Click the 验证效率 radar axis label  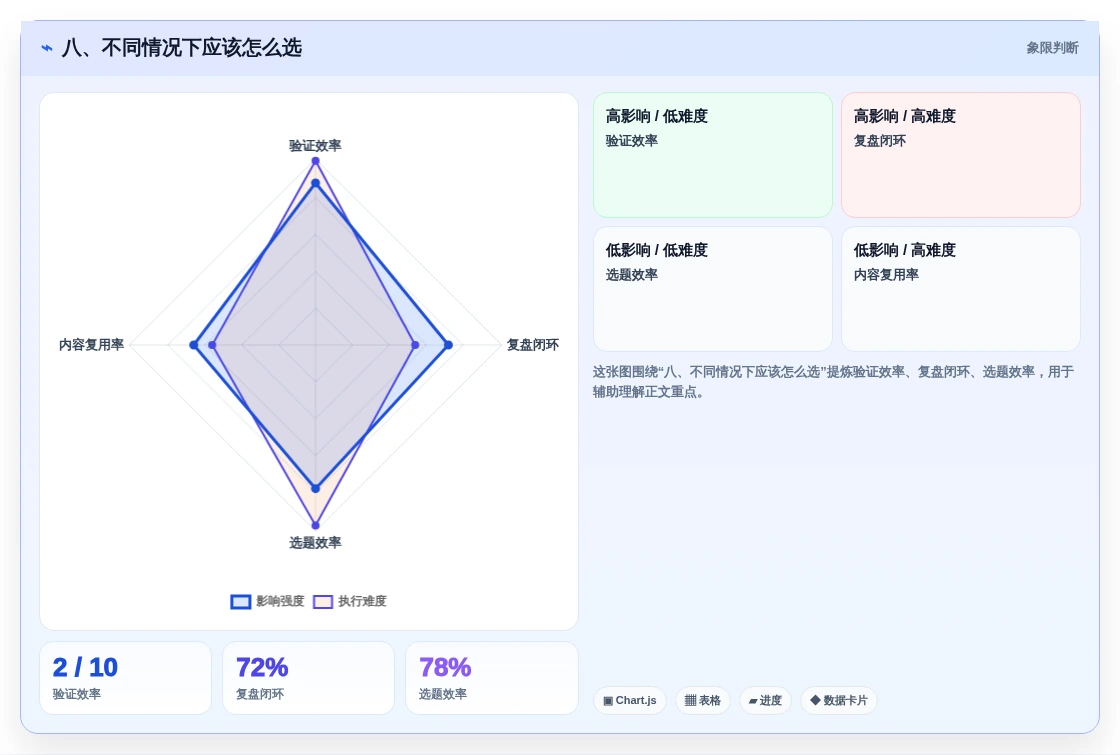[315, 146]
